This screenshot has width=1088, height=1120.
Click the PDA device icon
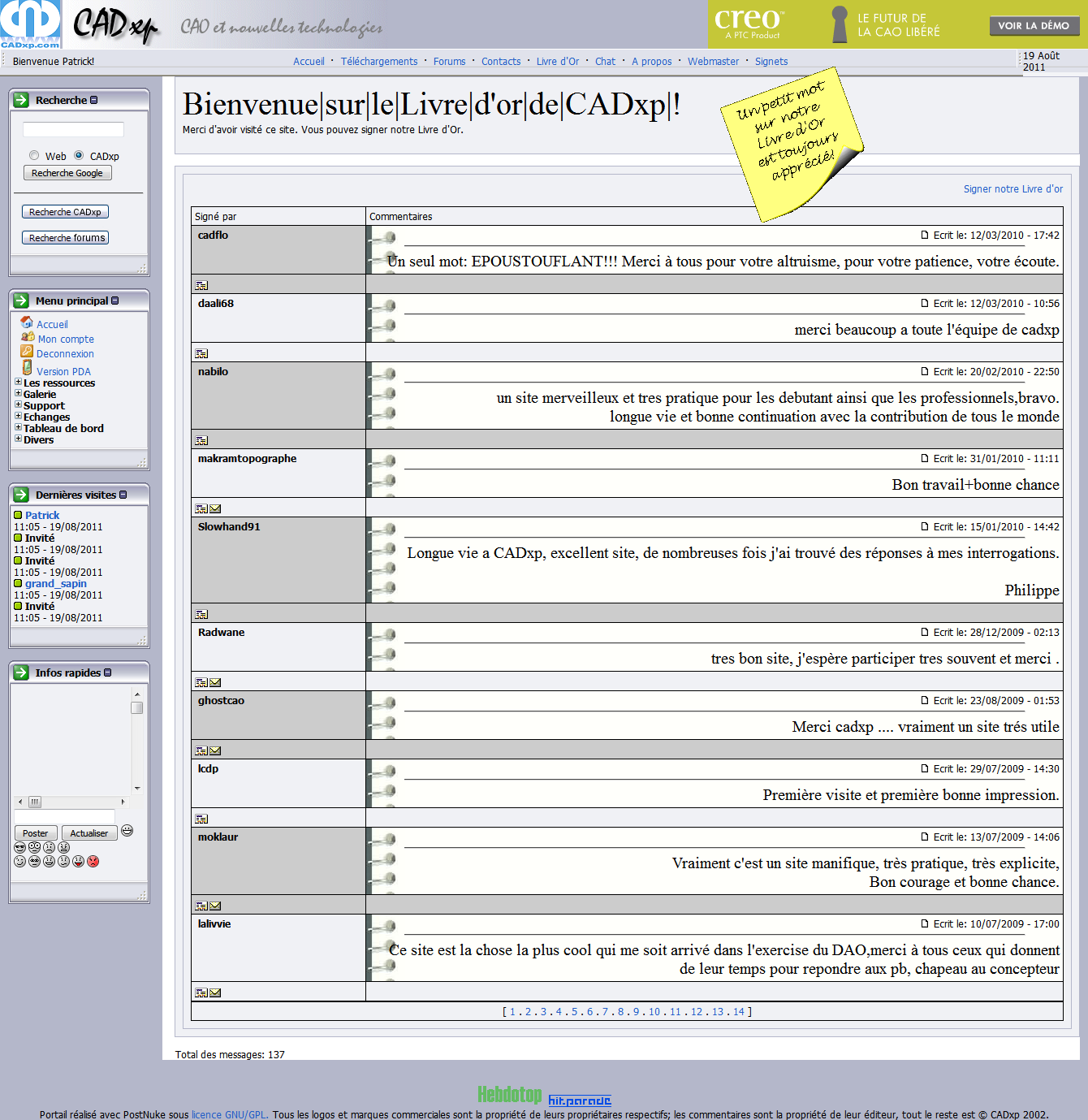27,368
